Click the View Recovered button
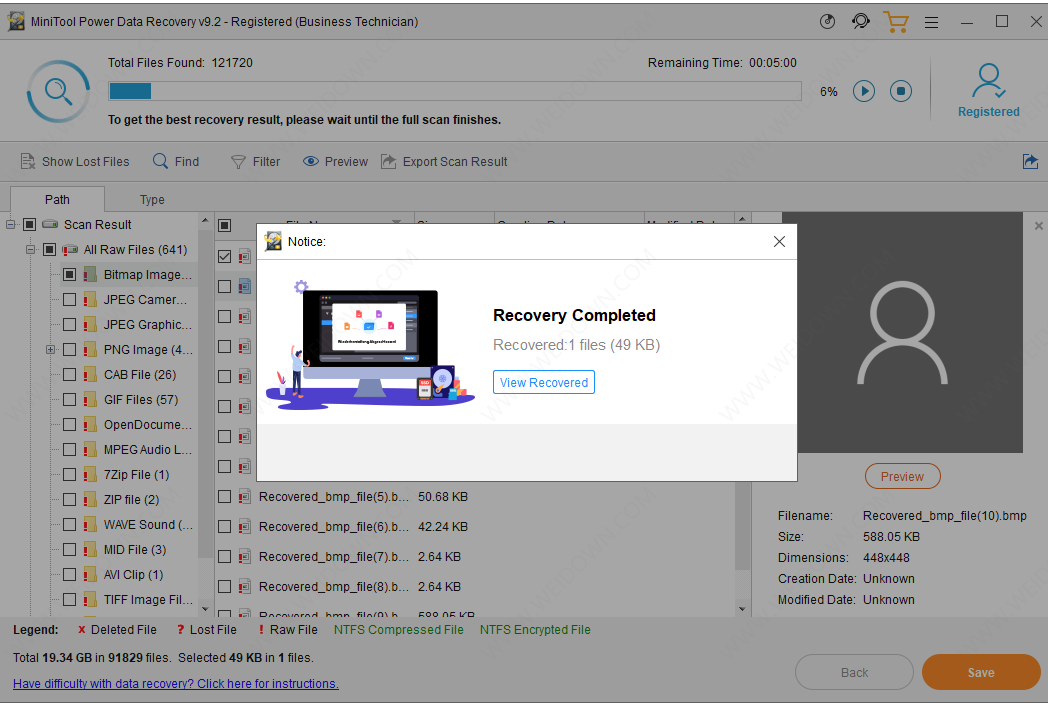Screen dimensions: 1048x703 point(544,382)
